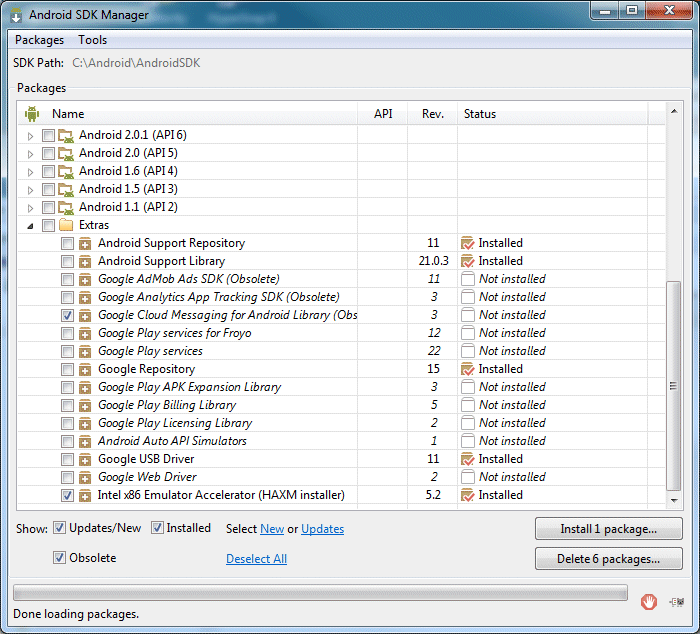700x634 pixels.
Task: Expand the Android 2.0.1 (API 6) node
Action: point(30,136)
